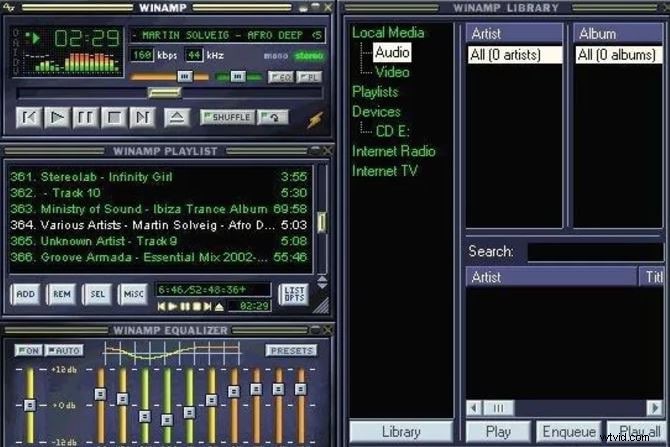Open the equalizer PRESETS menu
Viewport: 670px width, 447px height.
[x=291, y=350]
